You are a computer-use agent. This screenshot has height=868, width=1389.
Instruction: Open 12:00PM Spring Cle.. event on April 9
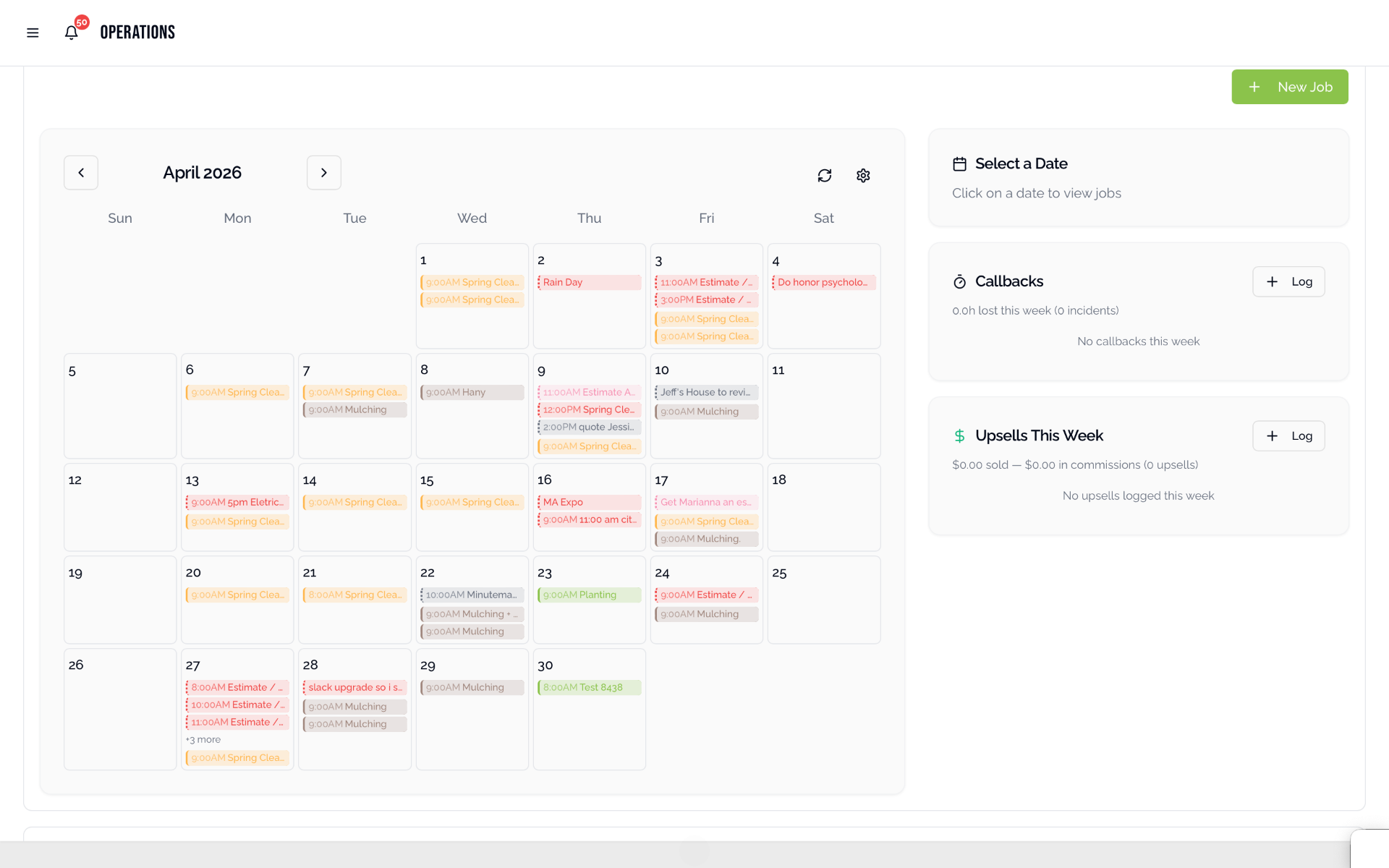click(590, 409)
